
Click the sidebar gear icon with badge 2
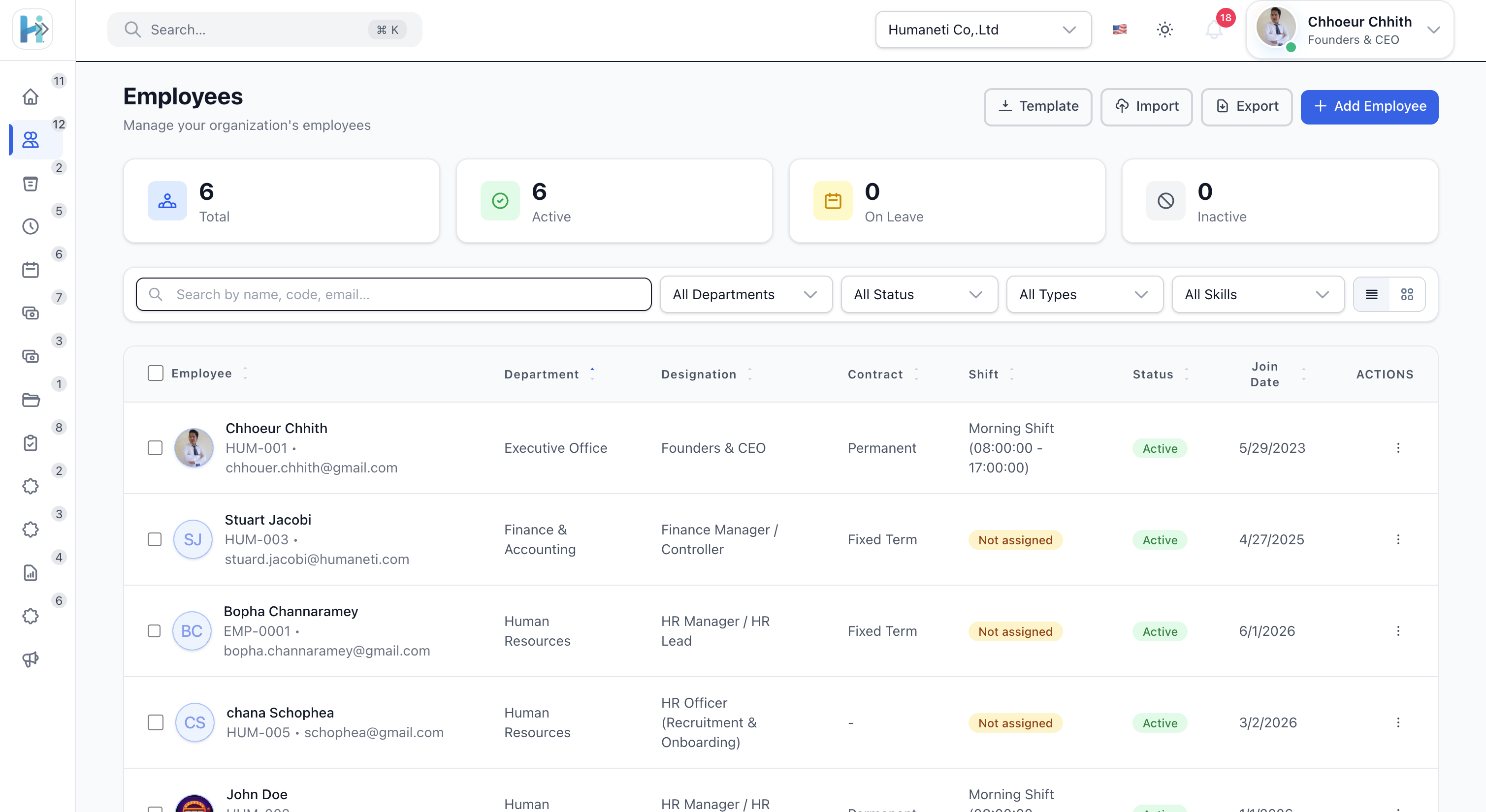click(31, 486)
